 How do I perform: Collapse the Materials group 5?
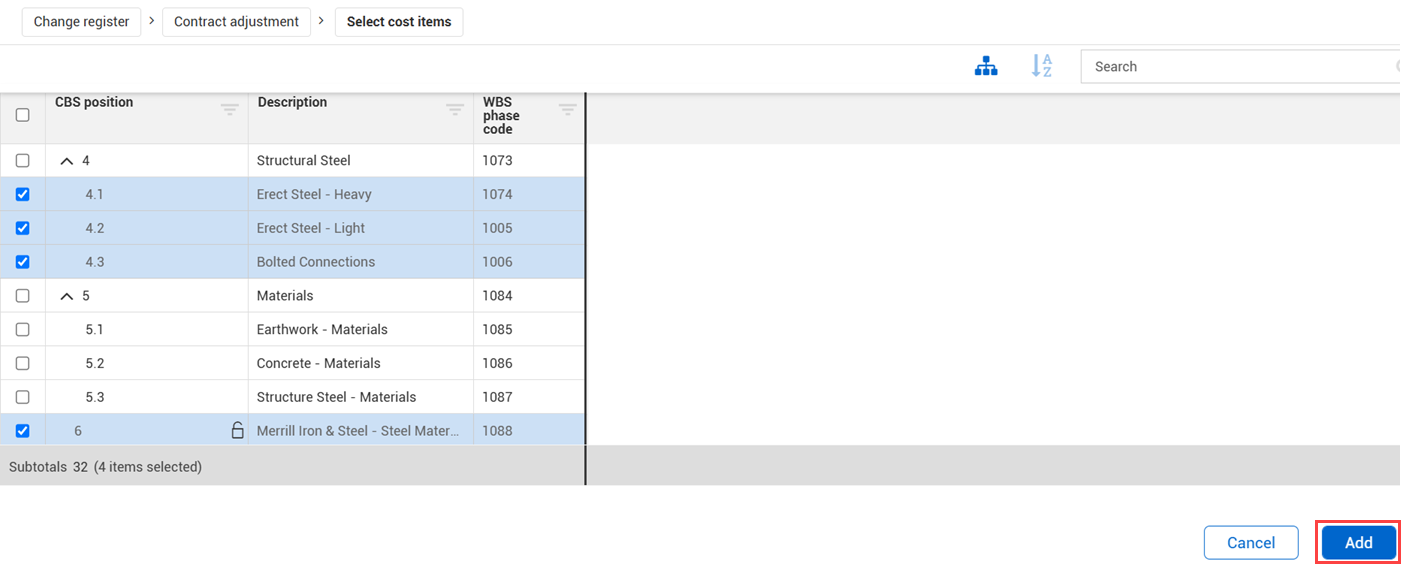tap(67, 296)
